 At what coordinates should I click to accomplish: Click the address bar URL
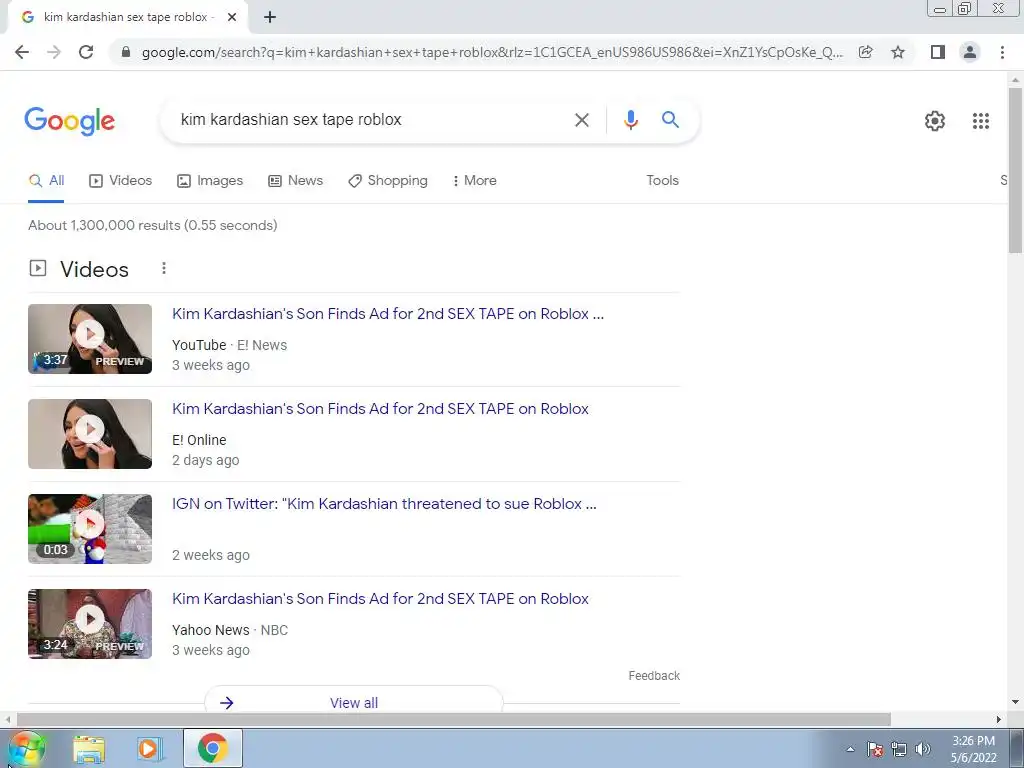pyautogui.click(x=492, y=52)
